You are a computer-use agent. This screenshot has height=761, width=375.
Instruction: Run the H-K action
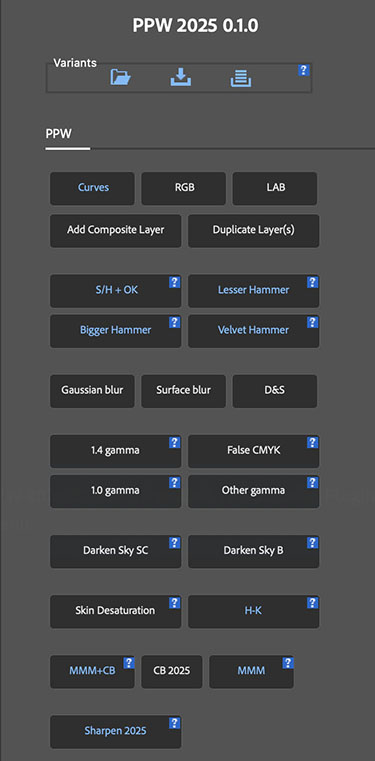253,612
